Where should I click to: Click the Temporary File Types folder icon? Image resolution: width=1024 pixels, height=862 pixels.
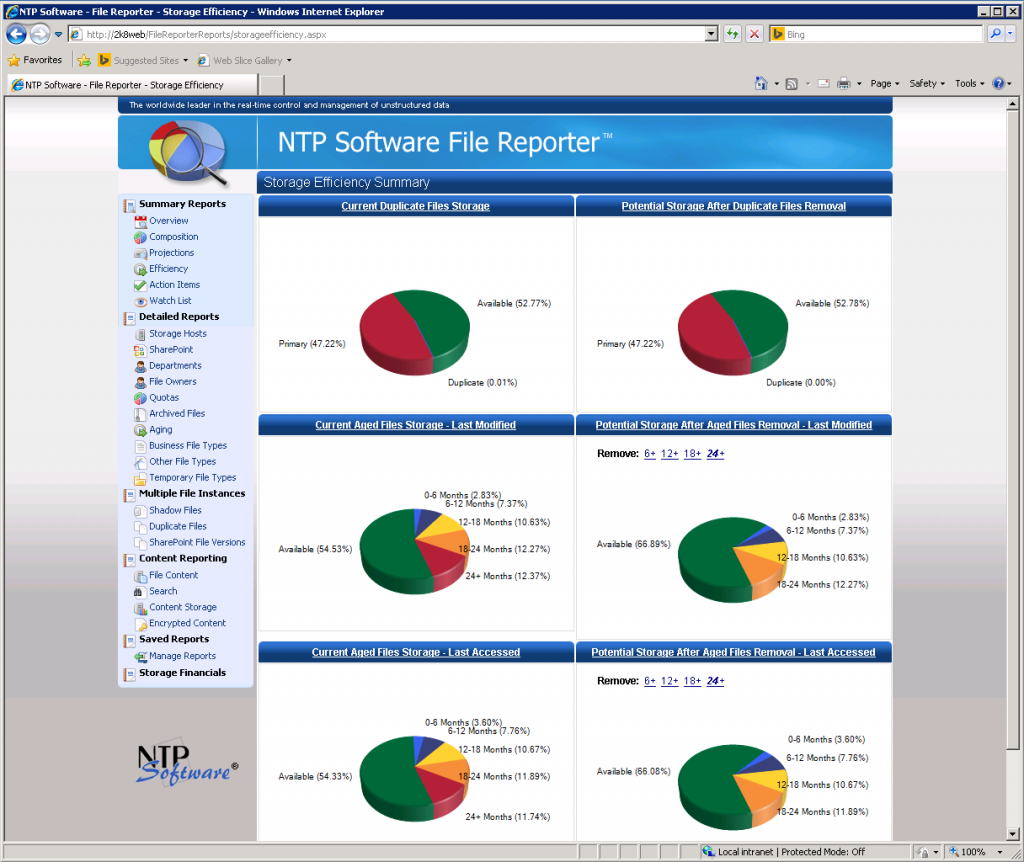[140, 478]
